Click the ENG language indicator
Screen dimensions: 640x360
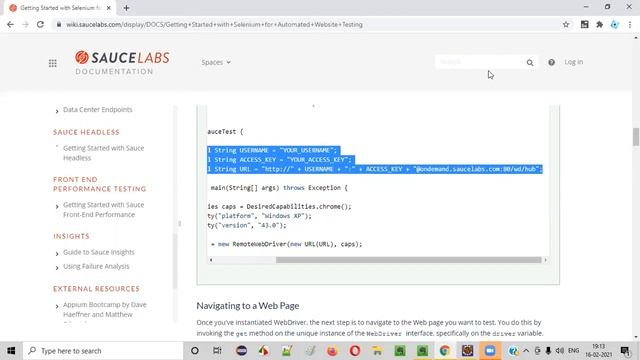tap(573, 351)
